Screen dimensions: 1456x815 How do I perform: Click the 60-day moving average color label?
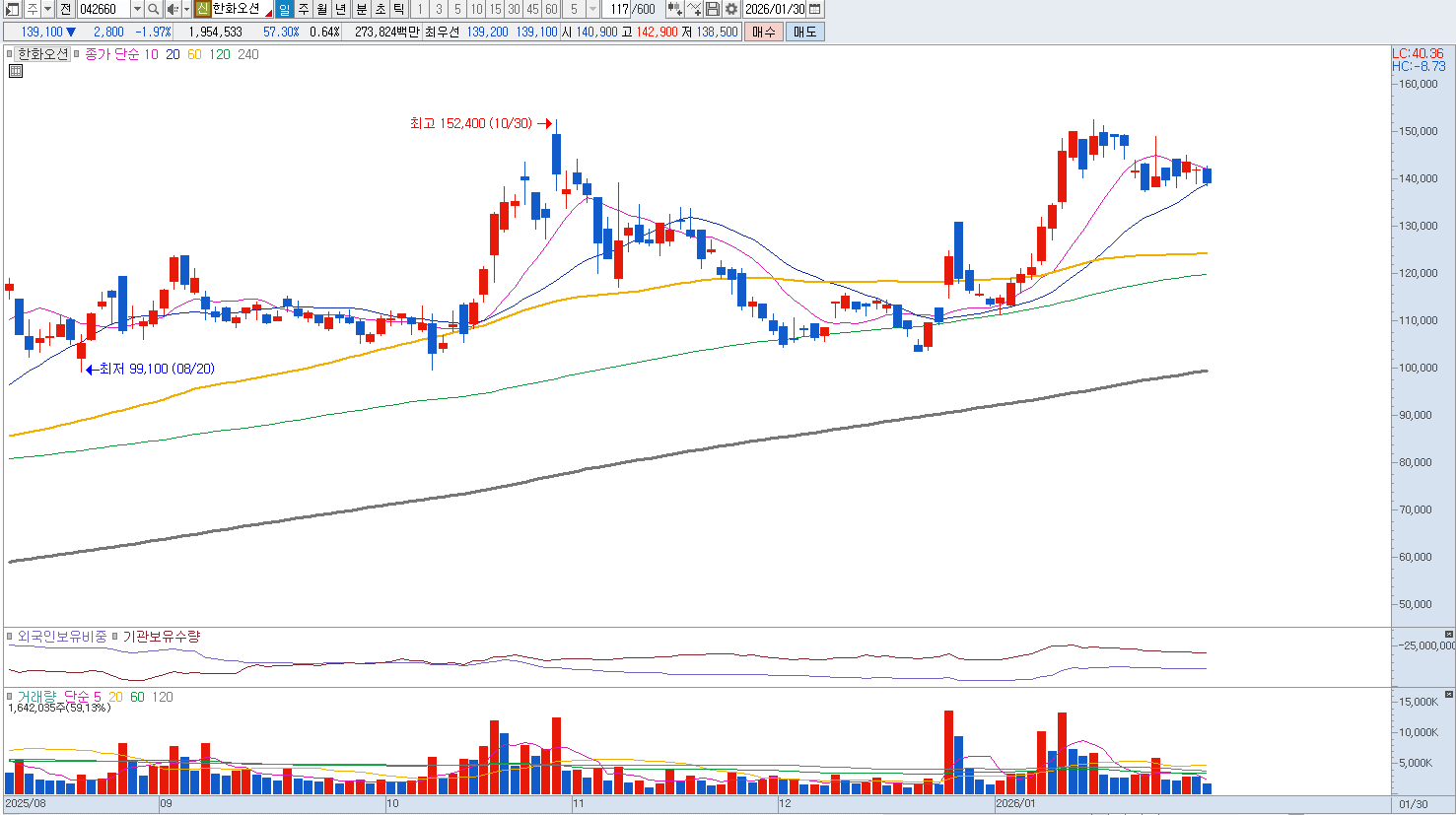194,55
